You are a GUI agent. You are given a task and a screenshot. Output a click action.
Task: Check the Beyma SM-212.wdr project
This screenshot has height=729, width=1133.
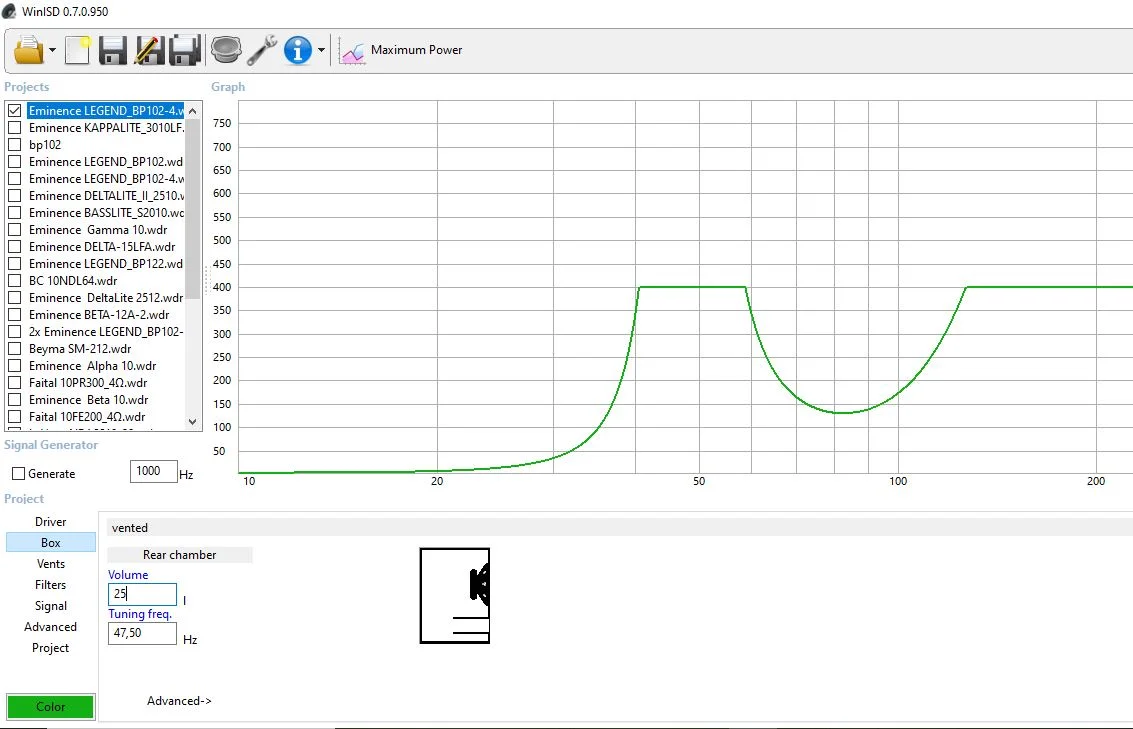point(14,349)
